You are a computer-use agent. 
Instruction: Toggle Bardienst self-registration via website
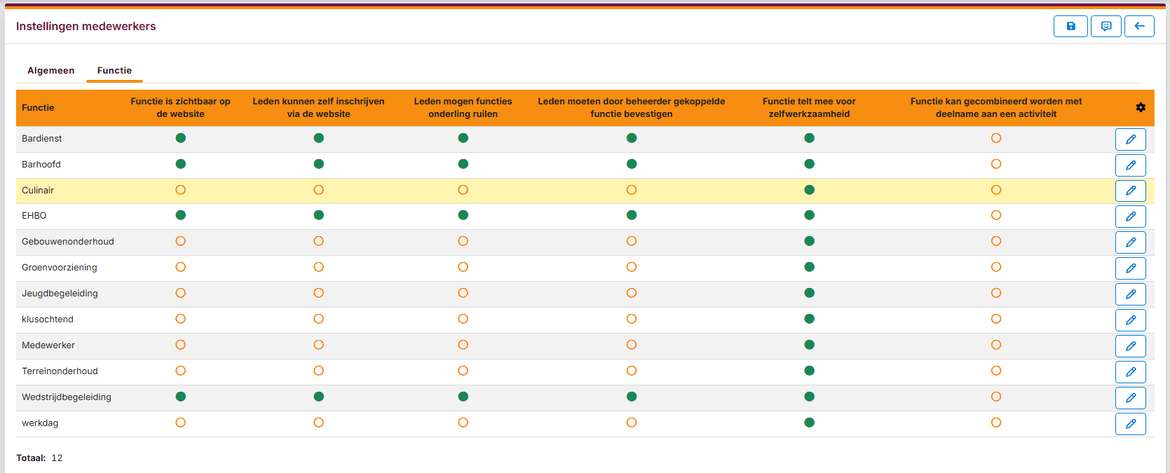point(319,138)
